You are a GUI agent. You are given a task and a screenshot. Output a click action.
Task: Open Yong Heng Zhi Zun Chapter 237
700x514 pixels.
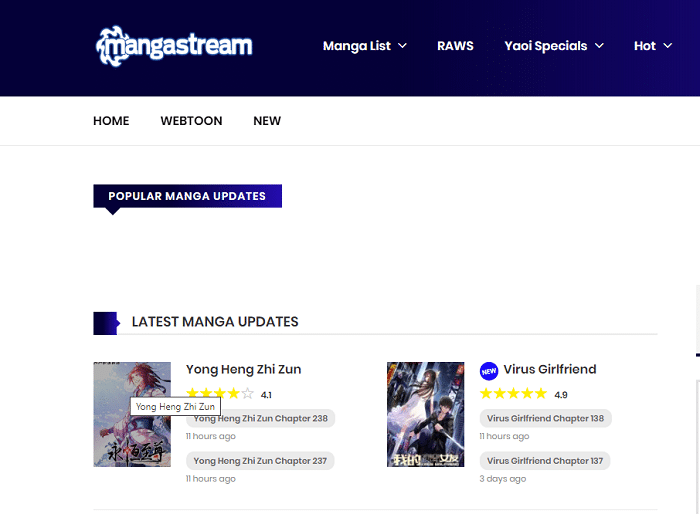260,461
